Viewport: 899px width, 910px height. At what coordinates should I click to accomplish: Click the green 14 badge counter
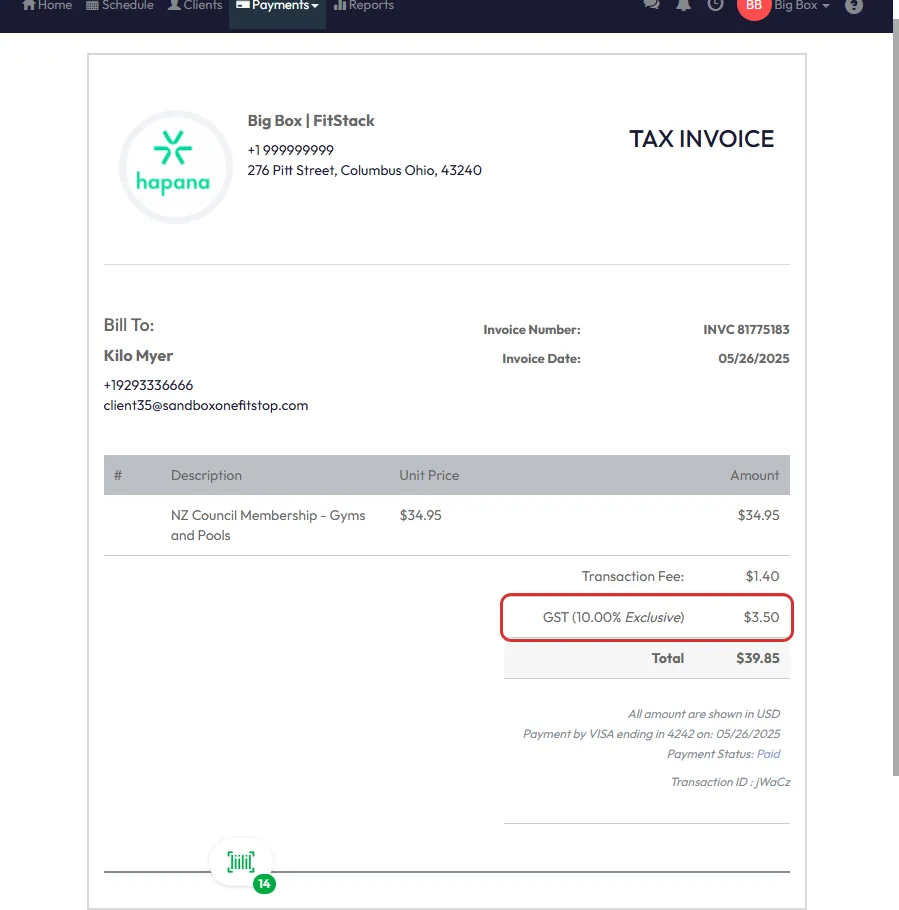pos(264,884)
